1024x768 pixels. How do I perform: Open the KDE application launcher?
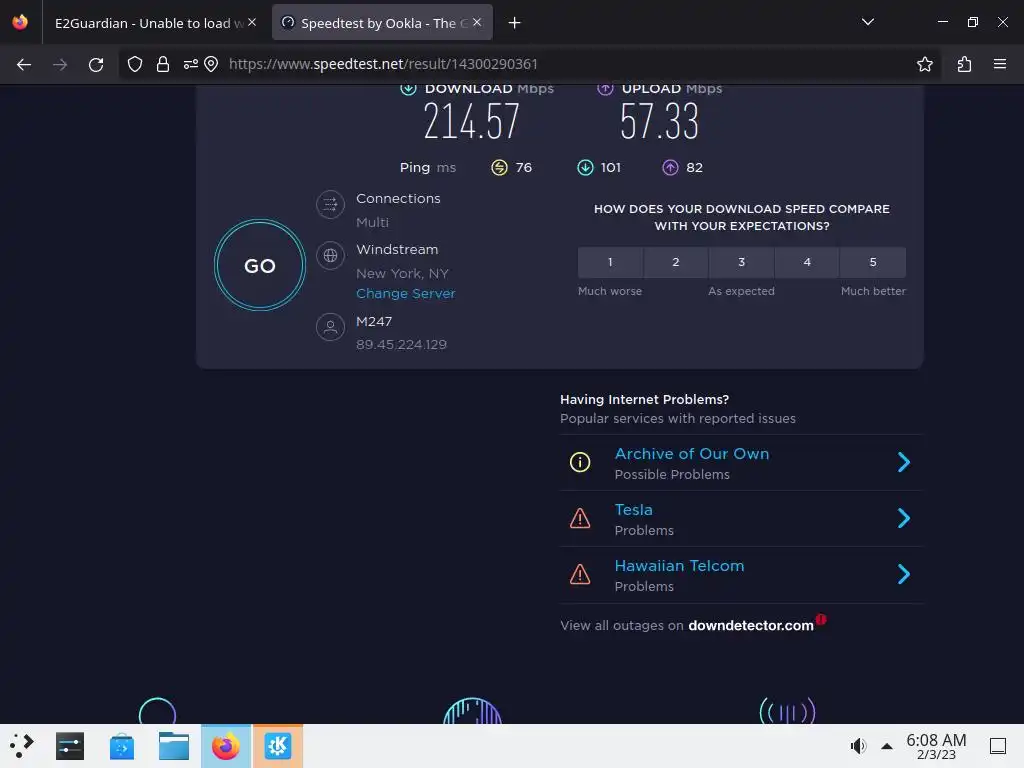22,746
